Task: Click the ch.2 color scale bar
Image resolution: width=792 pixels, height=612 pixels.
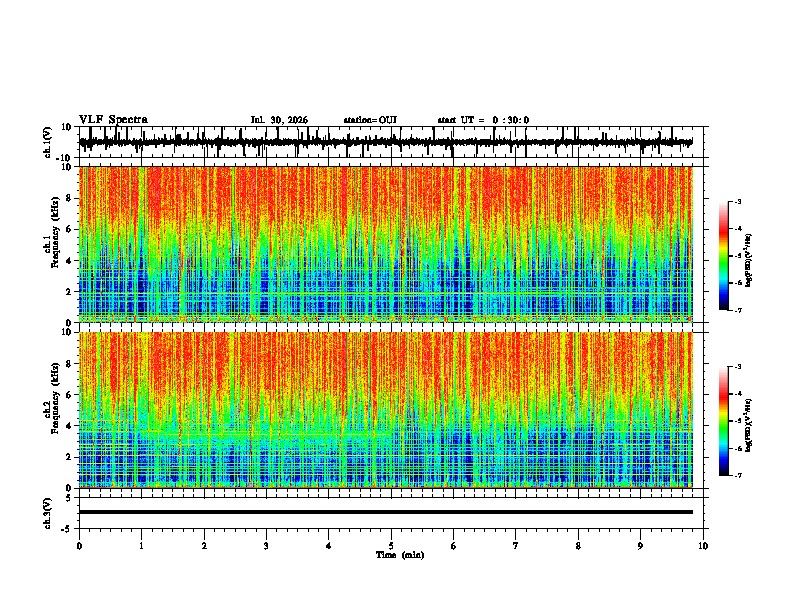Action: point(723,421)
